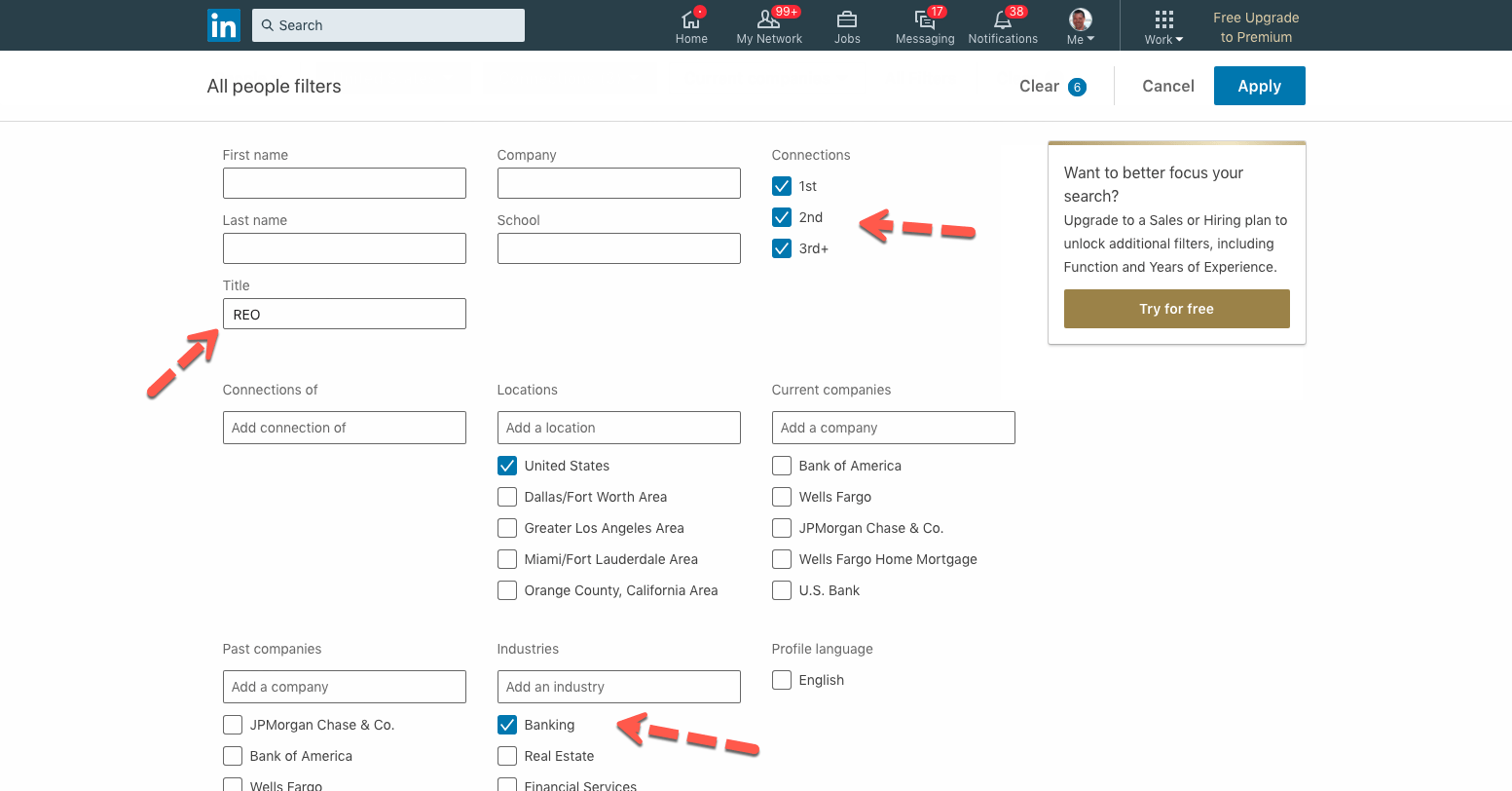The height and width of the screenshot is (791, 1512).
Task: Click Free Upgrade to Premium link
Action: [x=1256, y=27]
